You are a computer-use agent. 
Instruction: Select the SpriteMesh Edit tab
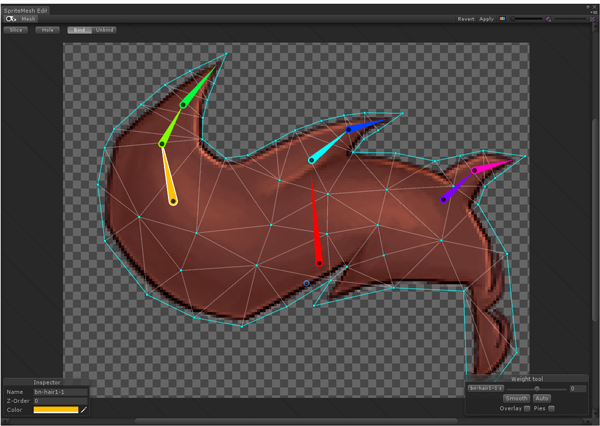click(x=25, y=11)
